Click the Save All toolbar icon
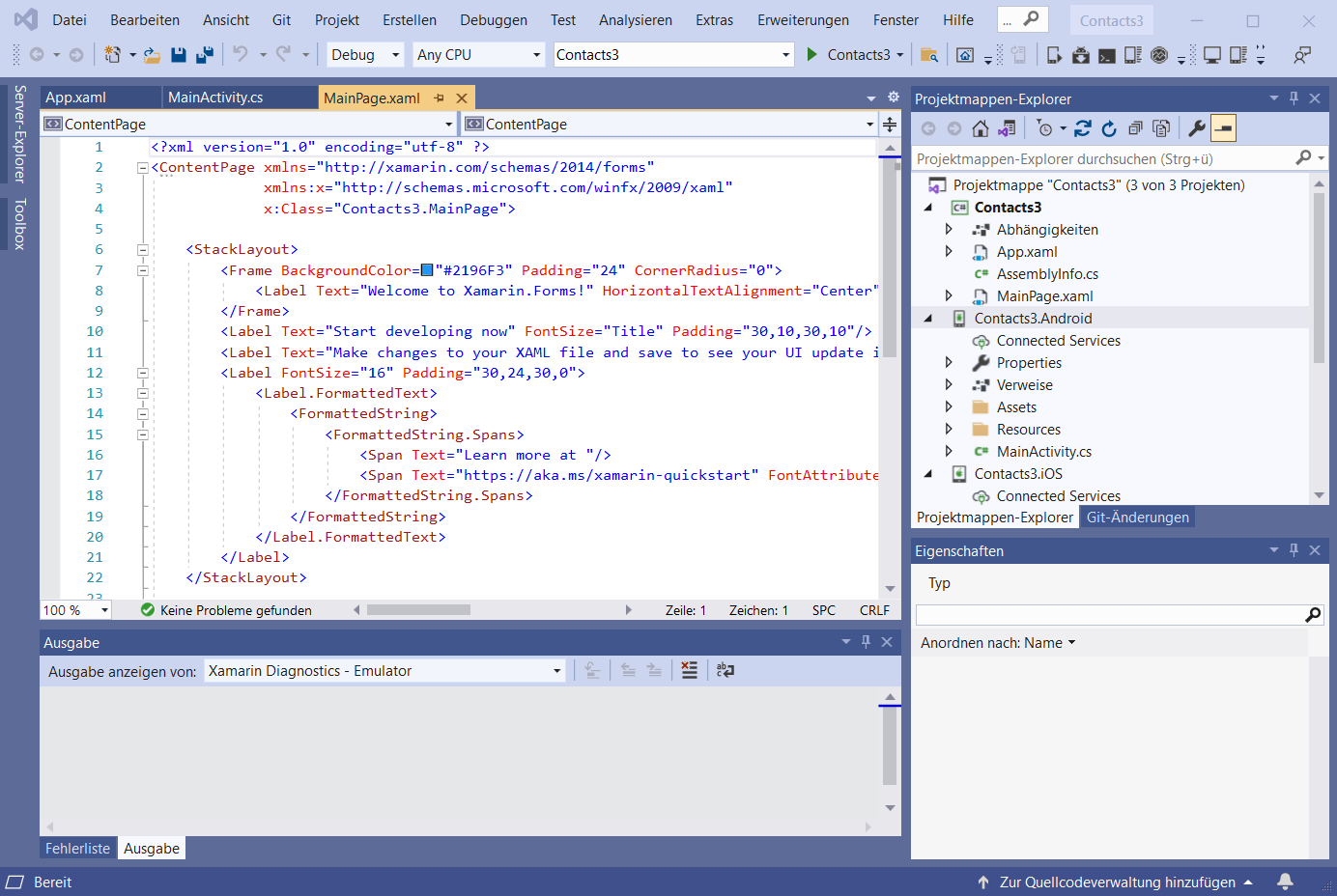The height and width of the screenshot is (896, 1337). coord(205,55)
